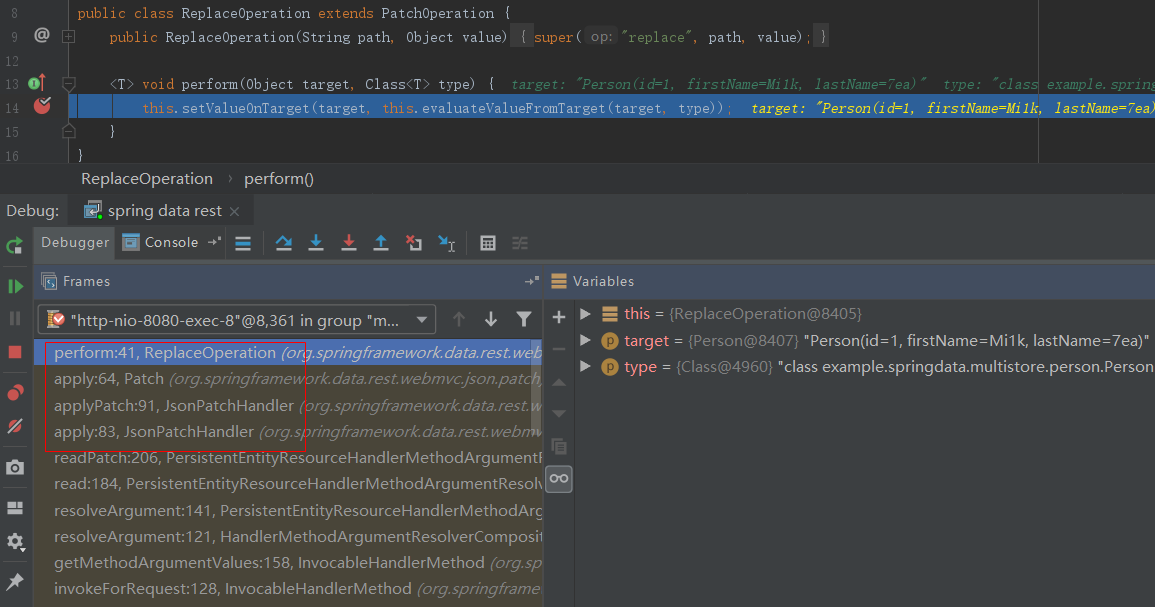The image size is (1155, 607).
Task: Resume program with green play icon
Action: pos(15,287)
